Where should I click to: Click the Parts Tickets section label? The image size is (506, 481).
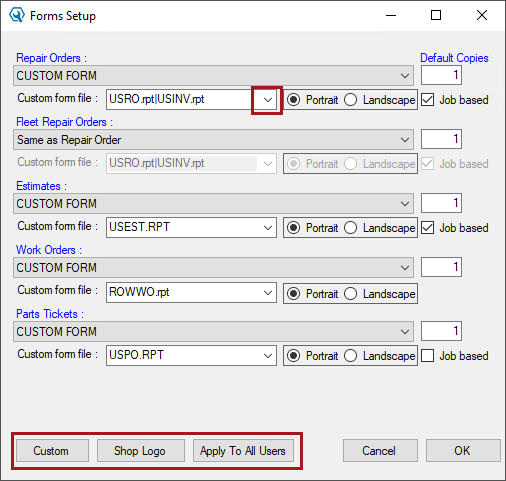50,314
